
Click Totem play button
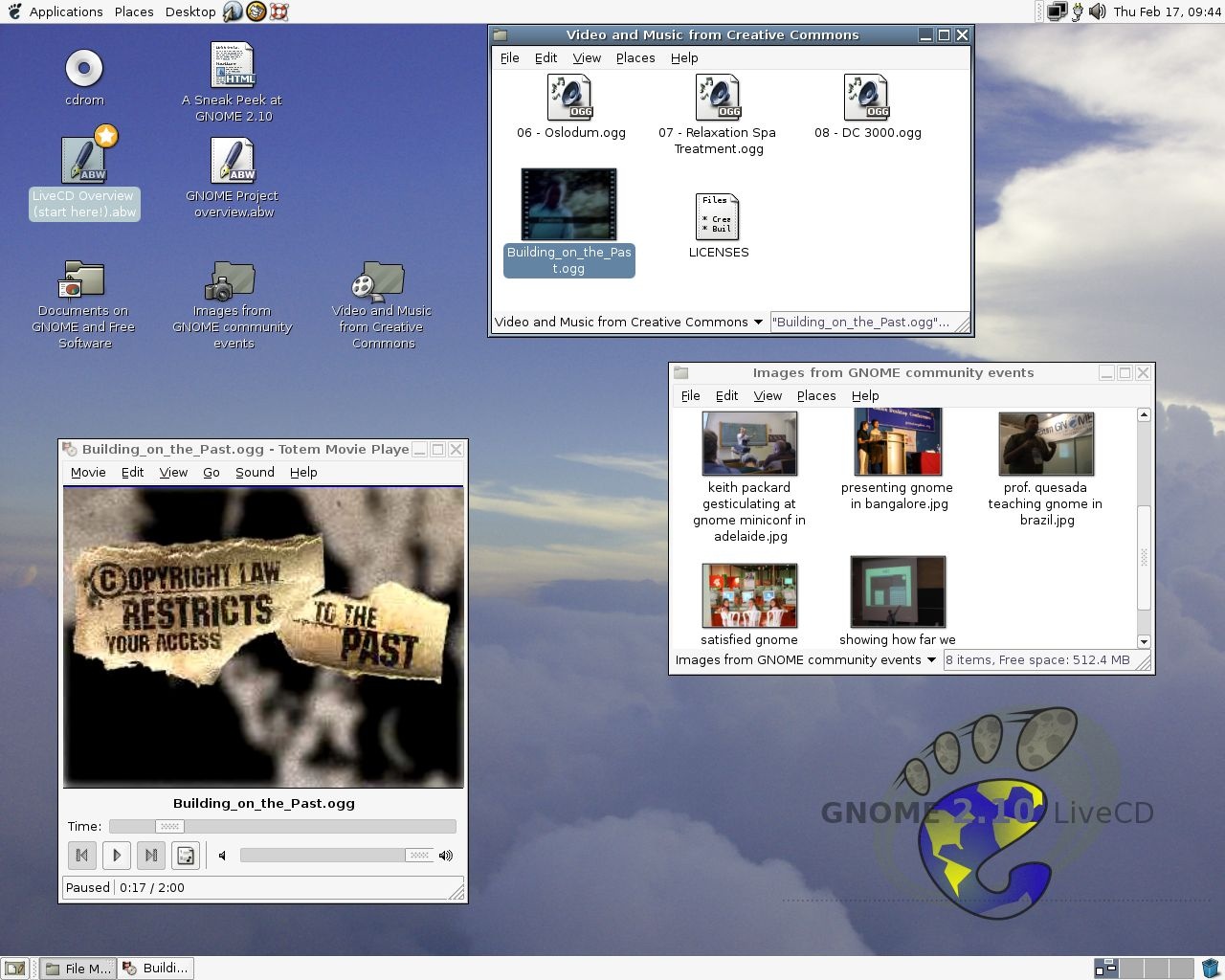tap(117, 856)
